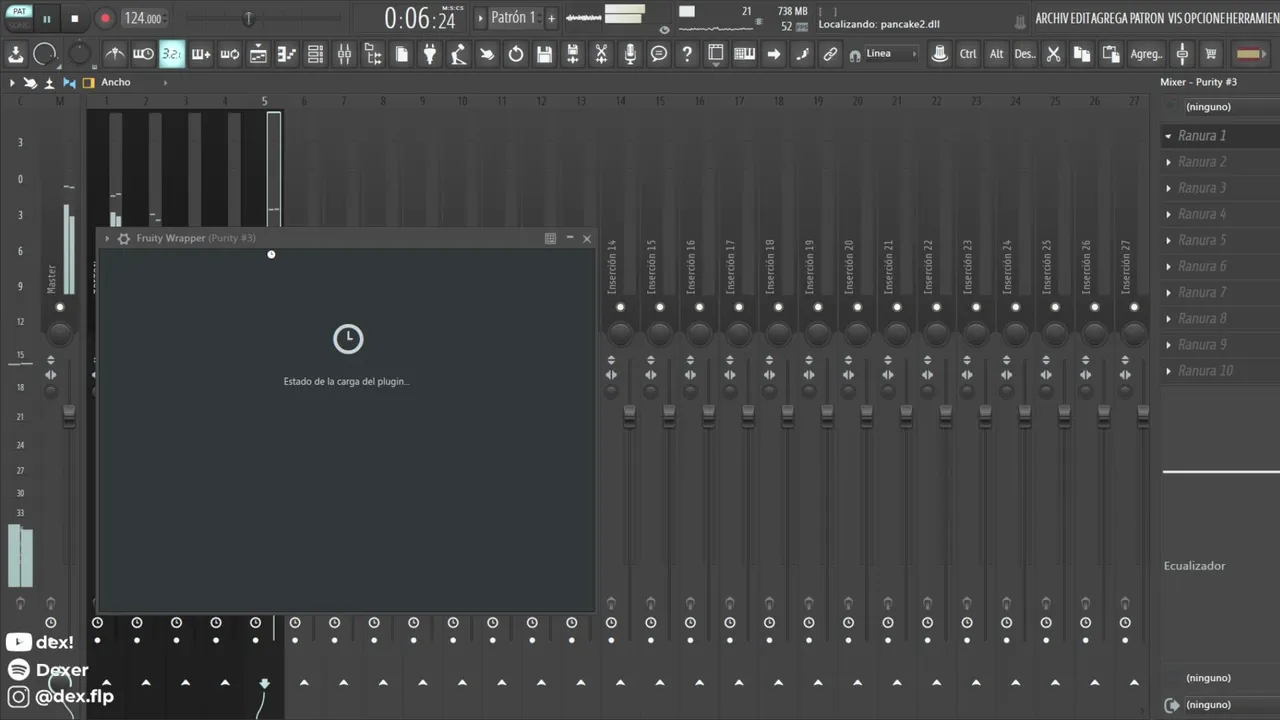1280x720 pixels.
Task: Open the EDIT menu
Action: click(1081, 18)
